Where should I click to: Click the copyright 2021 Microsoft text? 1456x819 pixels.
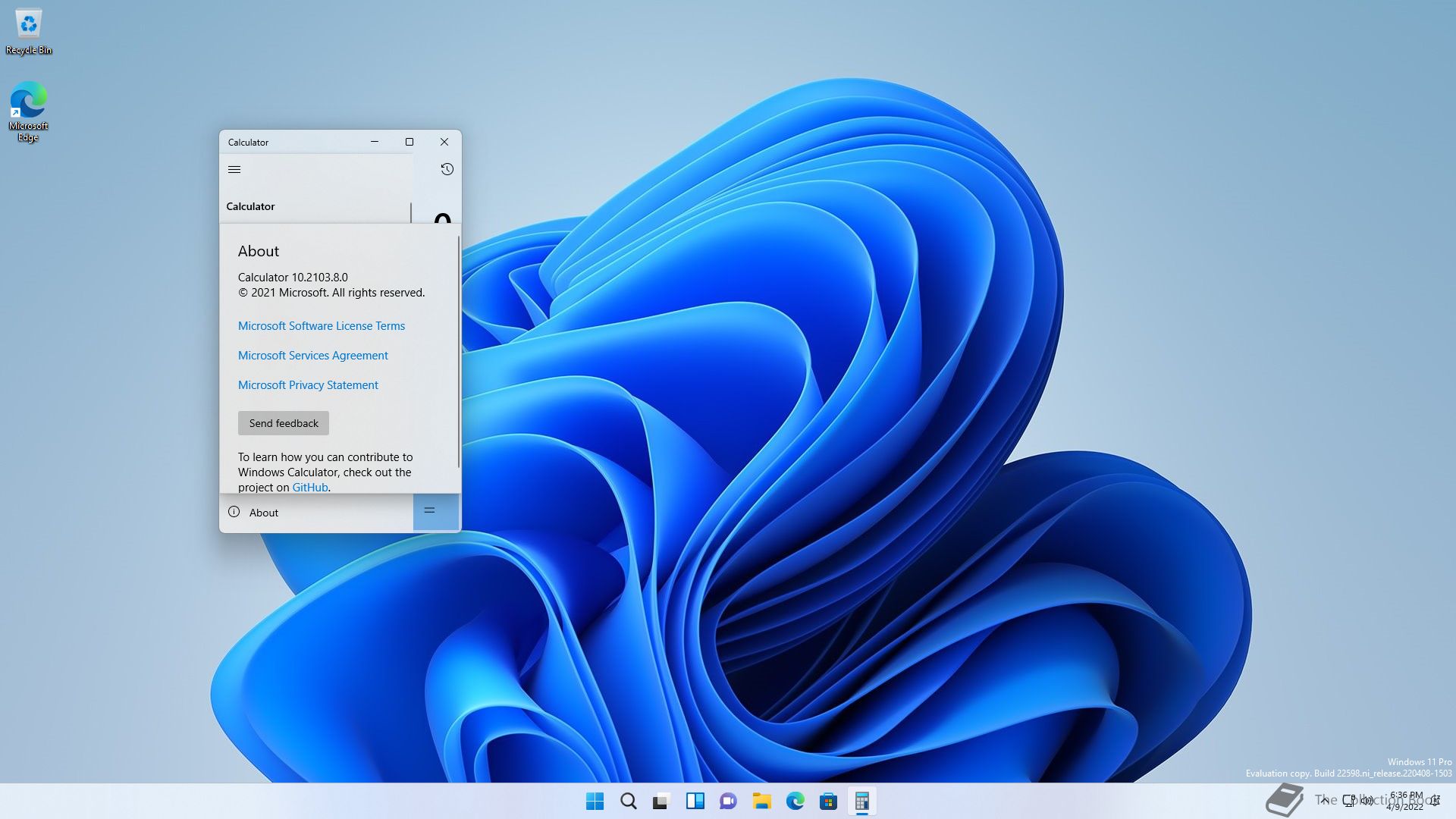[331, 293]
